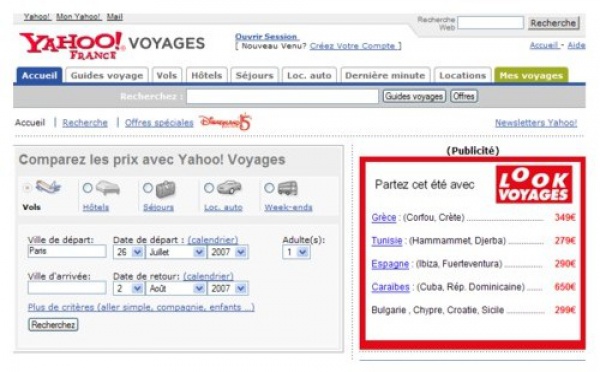600x372 pixels.
Task: Click the Look Voyages ad logo
Action: tap(534, 184)
